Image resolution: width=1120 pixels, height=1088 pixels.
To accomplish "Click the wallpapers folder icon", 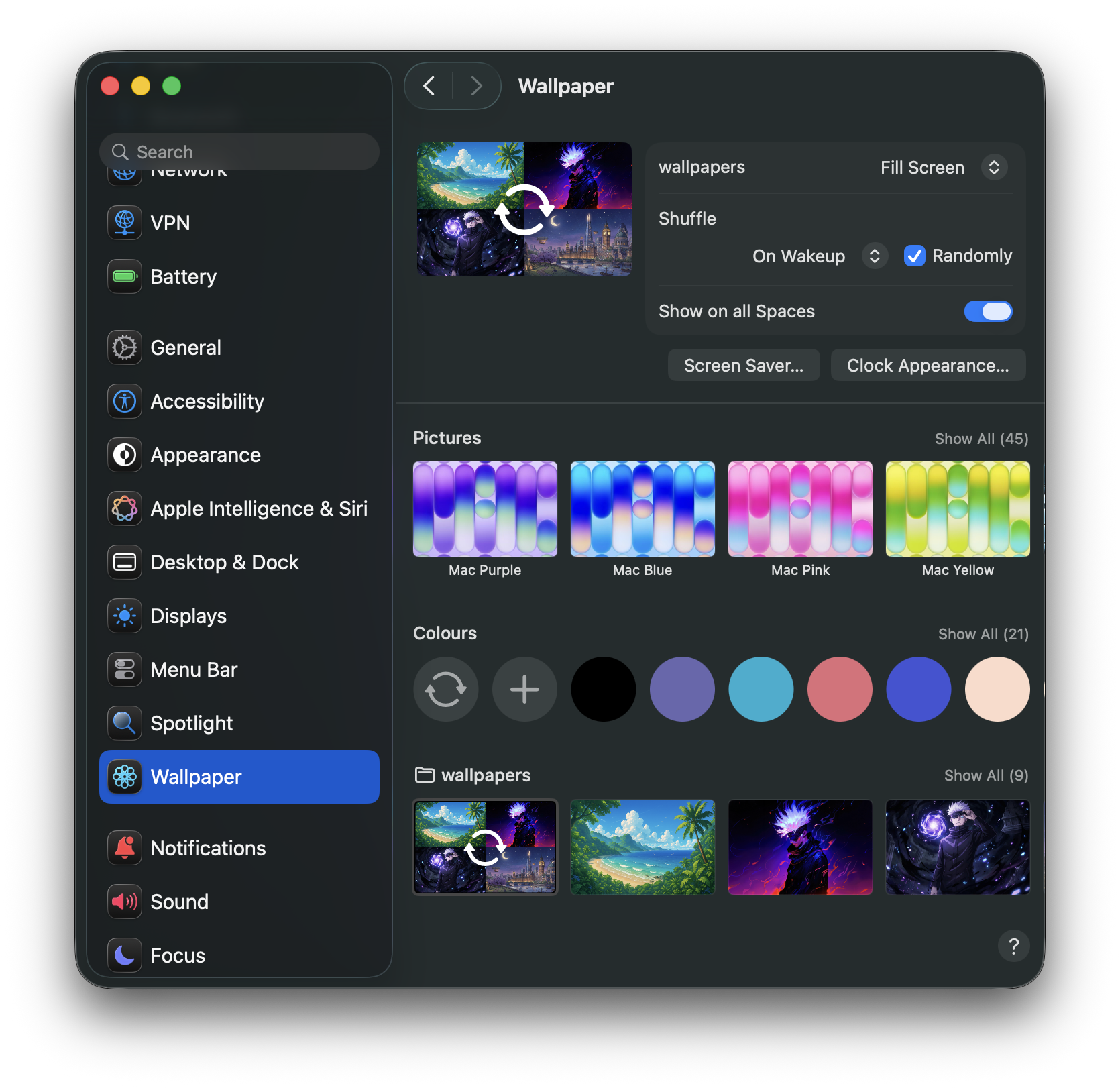I will 425,775.
